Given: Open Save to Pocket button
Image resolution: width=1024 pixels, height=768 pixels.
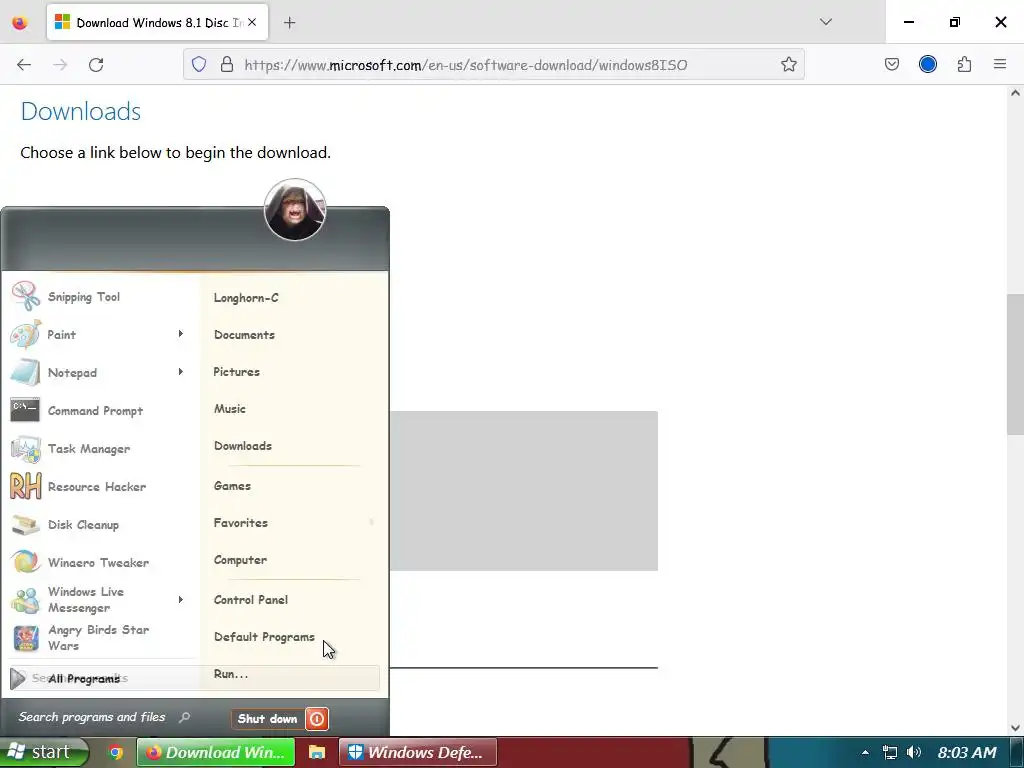Looking at the screenshot, I should 891,64.
